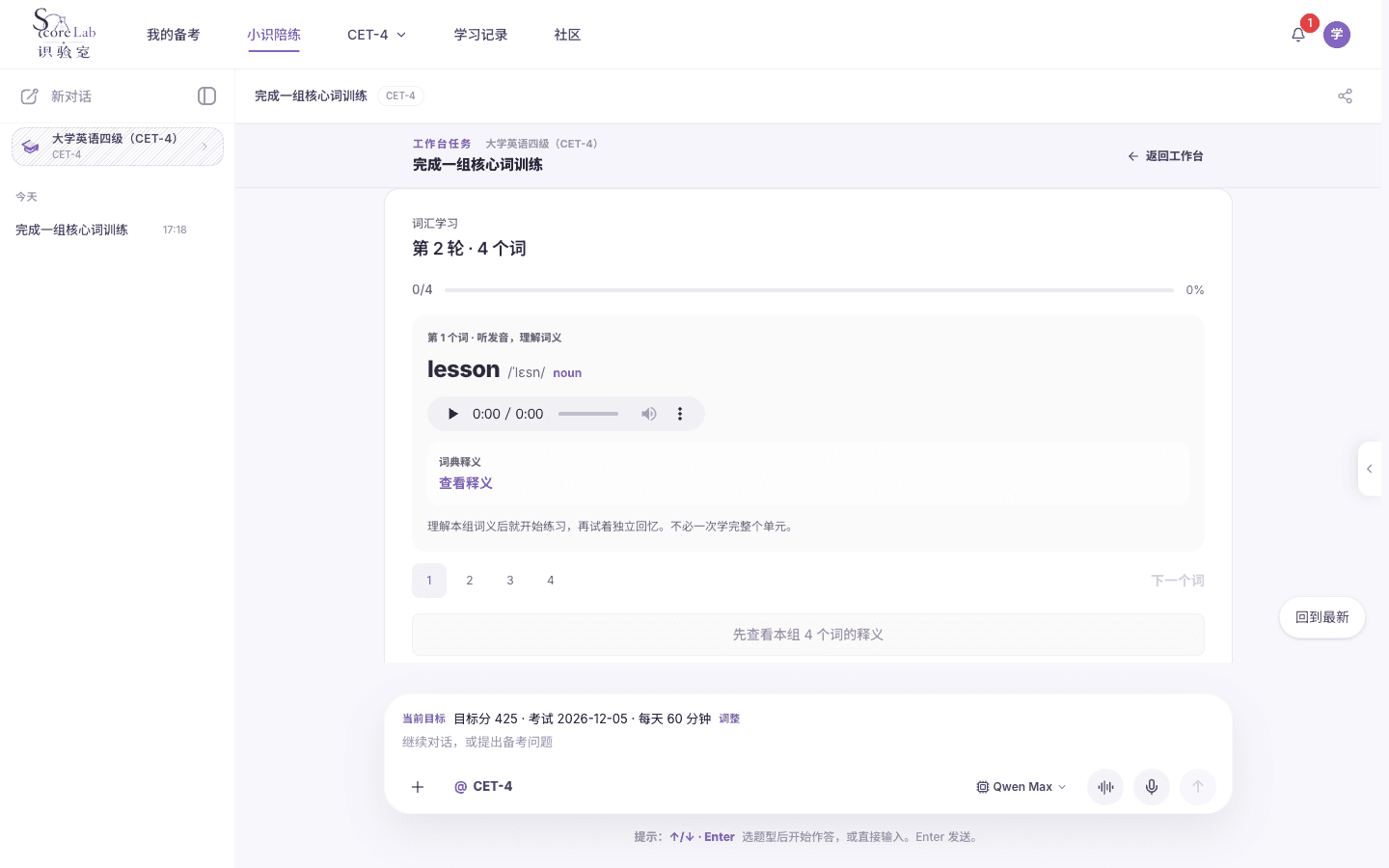Select the 小识陪练 tab
The width and height of the screenshot is (1389, 868).
click(x=274, y=35)
